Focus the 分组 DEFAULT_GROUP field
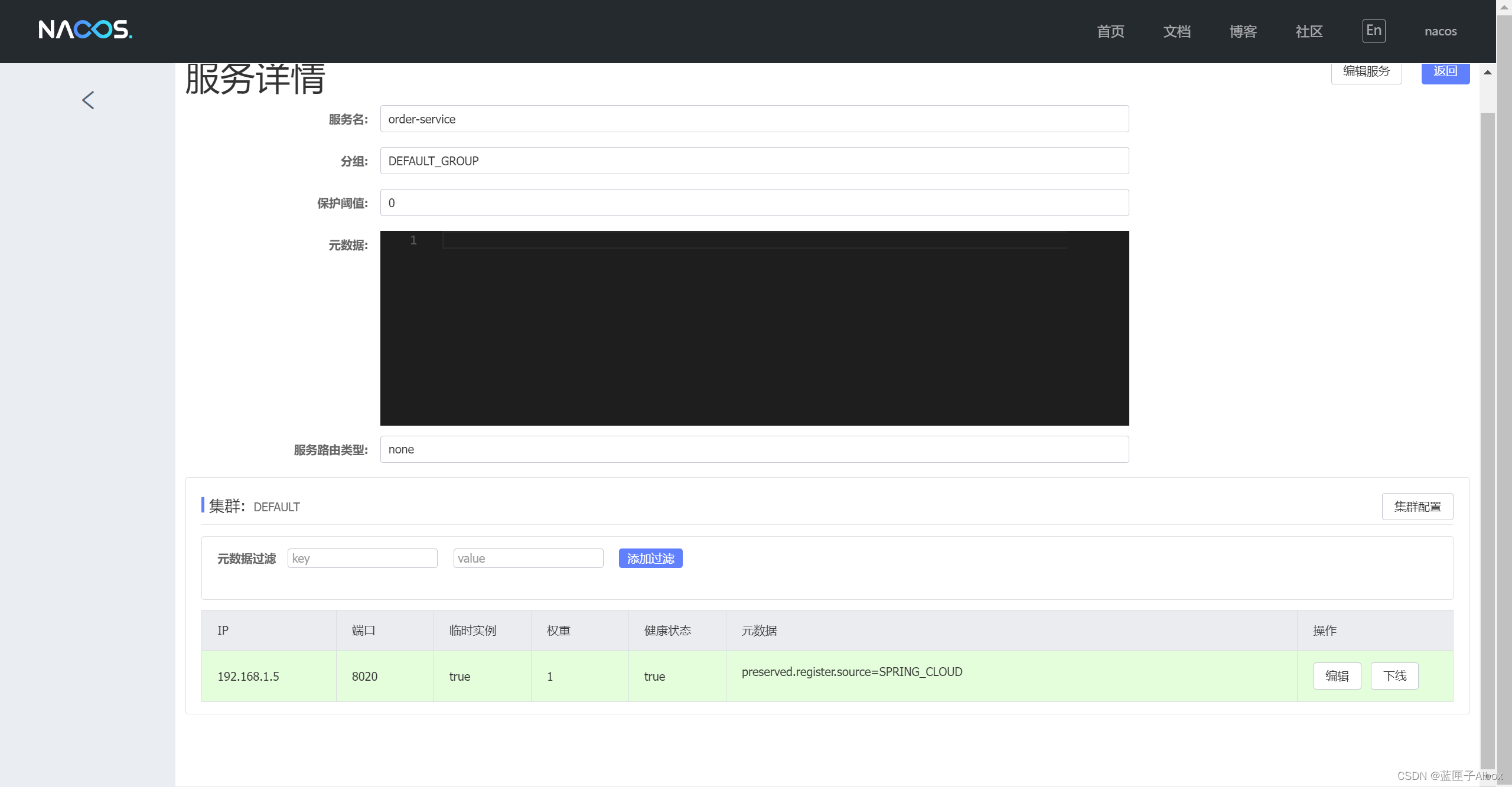Image resolution: width=1512 pixels, height=787 pixels. click(754, 161)
